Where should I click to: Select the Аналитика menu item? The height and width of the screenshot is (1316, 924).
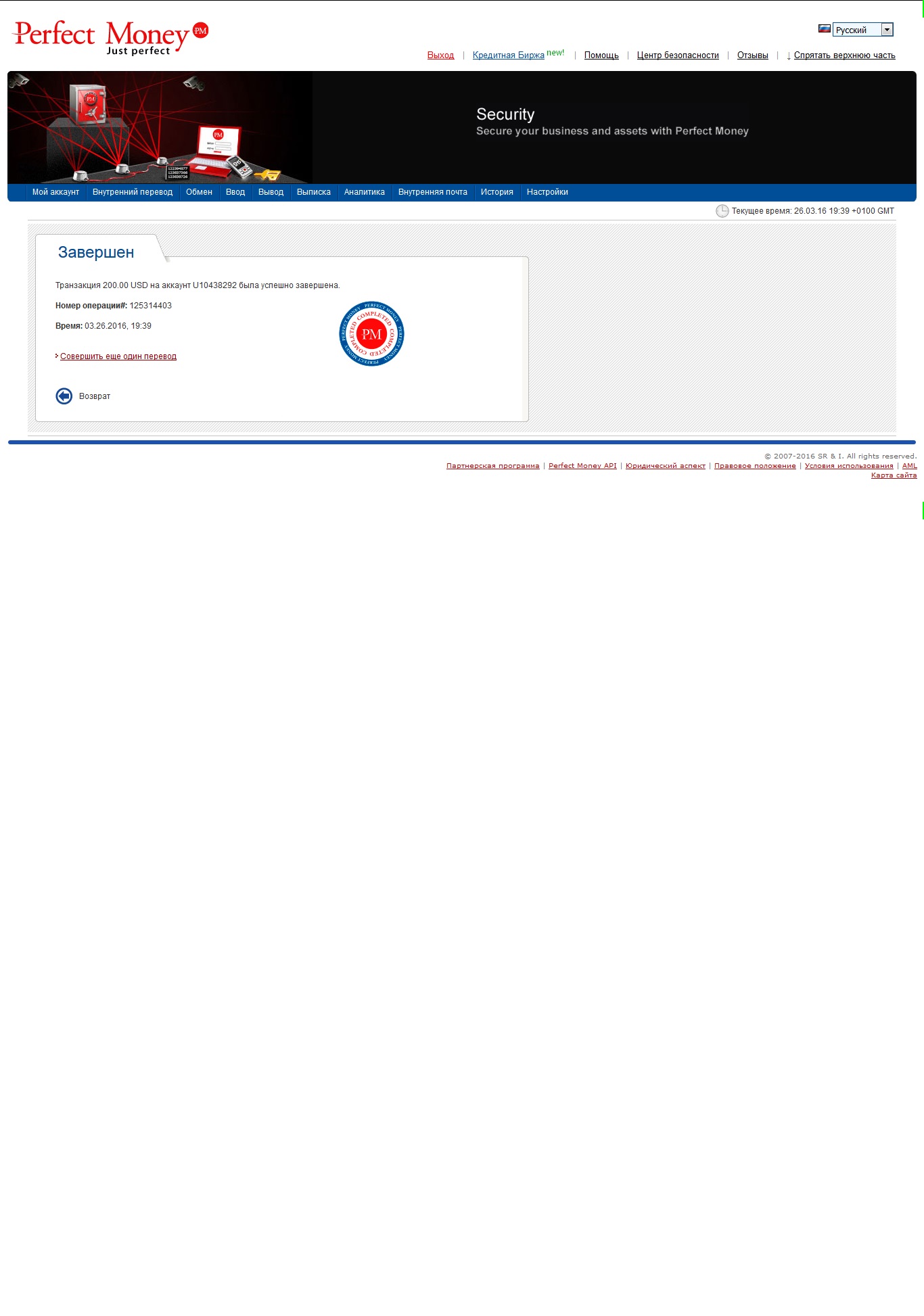click(365, 192)
